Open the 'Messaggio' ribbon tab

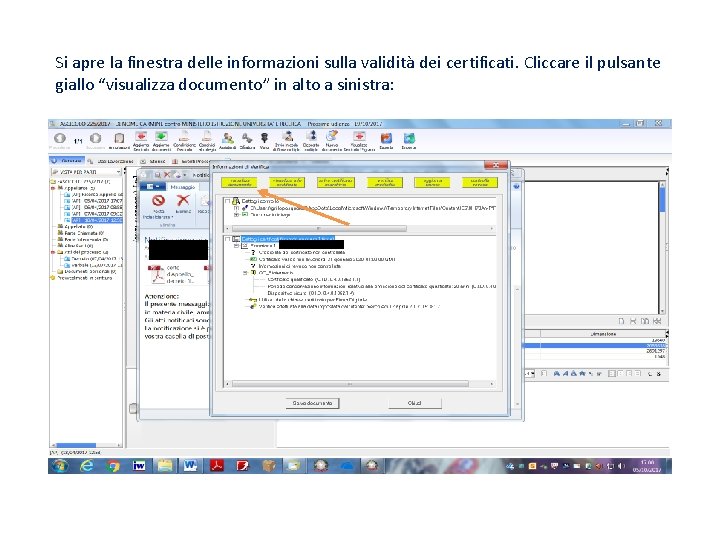pyautogui.click(x=183, y=187)
